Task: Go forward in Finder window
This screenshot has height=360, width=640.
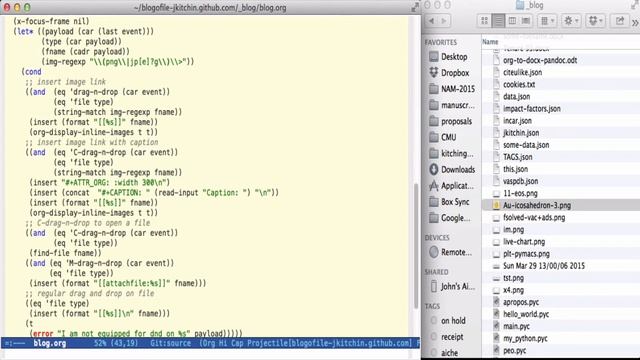Action: [444, 20]
